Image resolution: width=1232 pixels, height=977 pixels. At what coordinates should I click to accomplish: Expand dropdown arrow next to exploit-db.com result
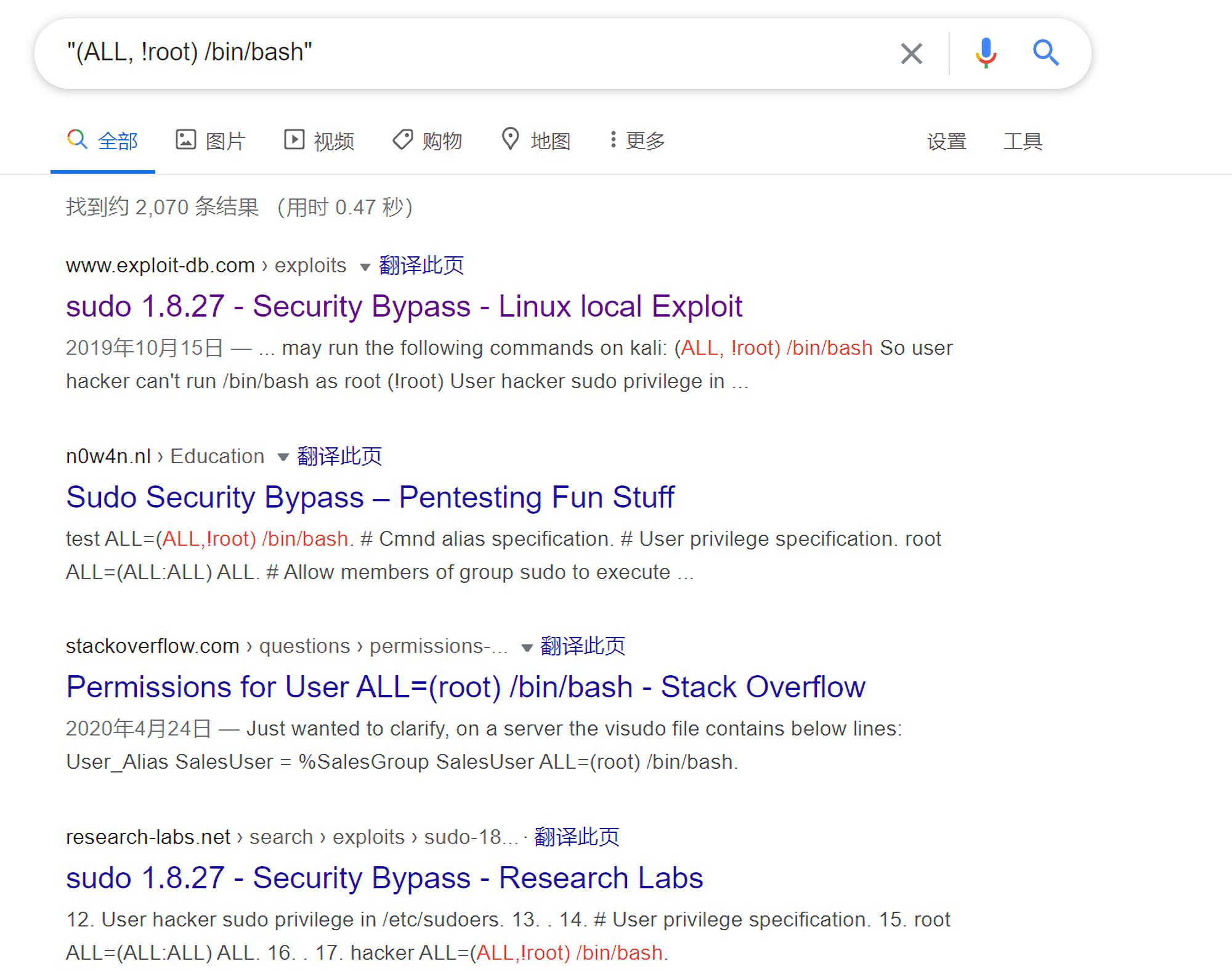click(365, 267)
